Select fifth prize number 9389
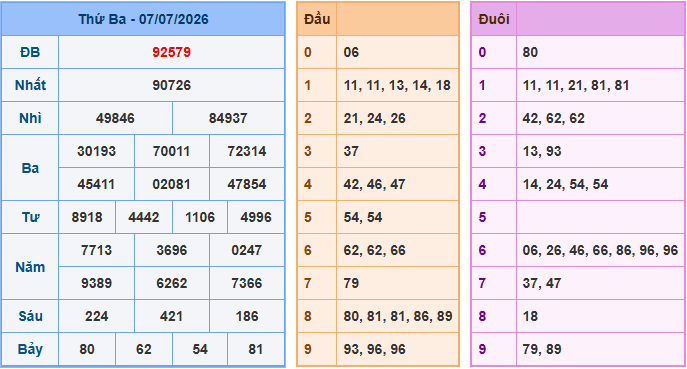This screenshot has height=369, width=687. point(96,283)
